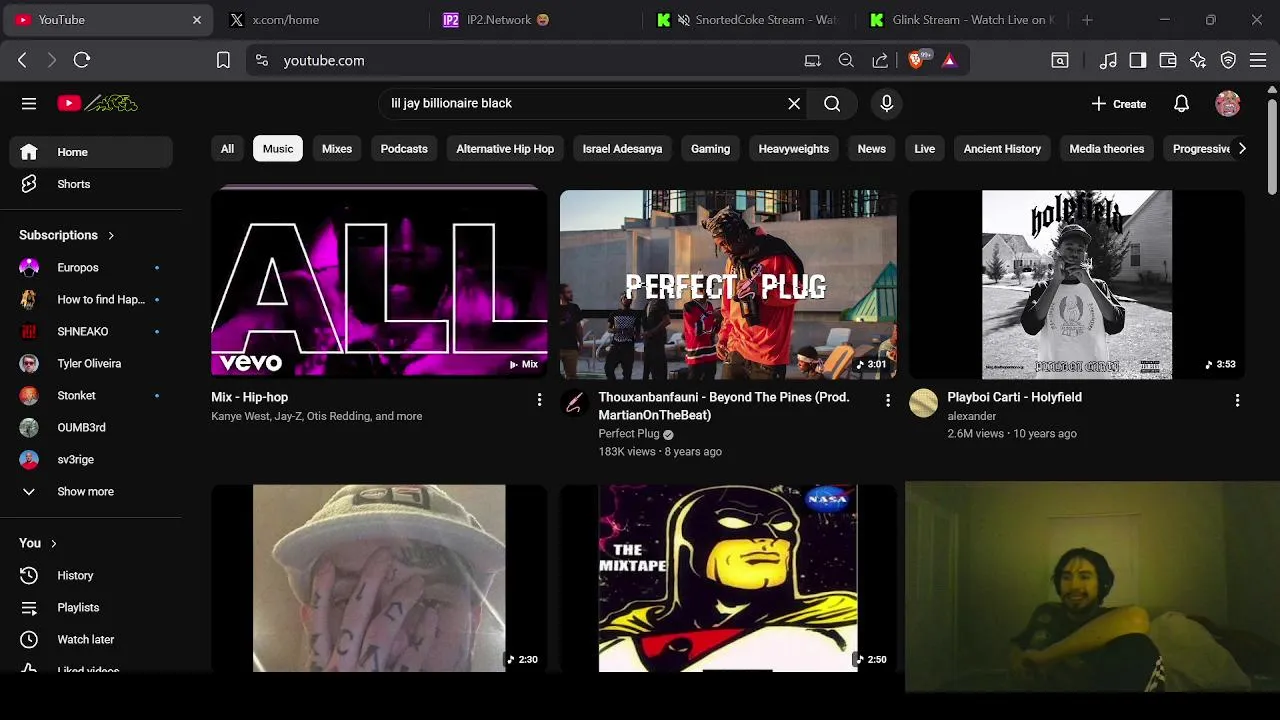Play the Holyfield video thumbnail
The height and width of the screenshot is (720, 1280).
(1077, 284)
